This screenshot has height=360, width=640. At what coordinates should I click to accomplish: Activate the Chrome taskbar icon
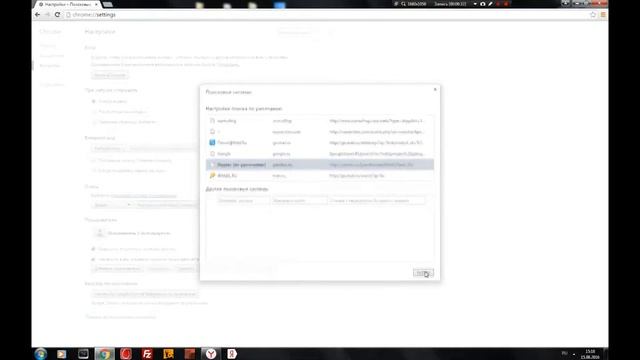(x=104, y=354)
